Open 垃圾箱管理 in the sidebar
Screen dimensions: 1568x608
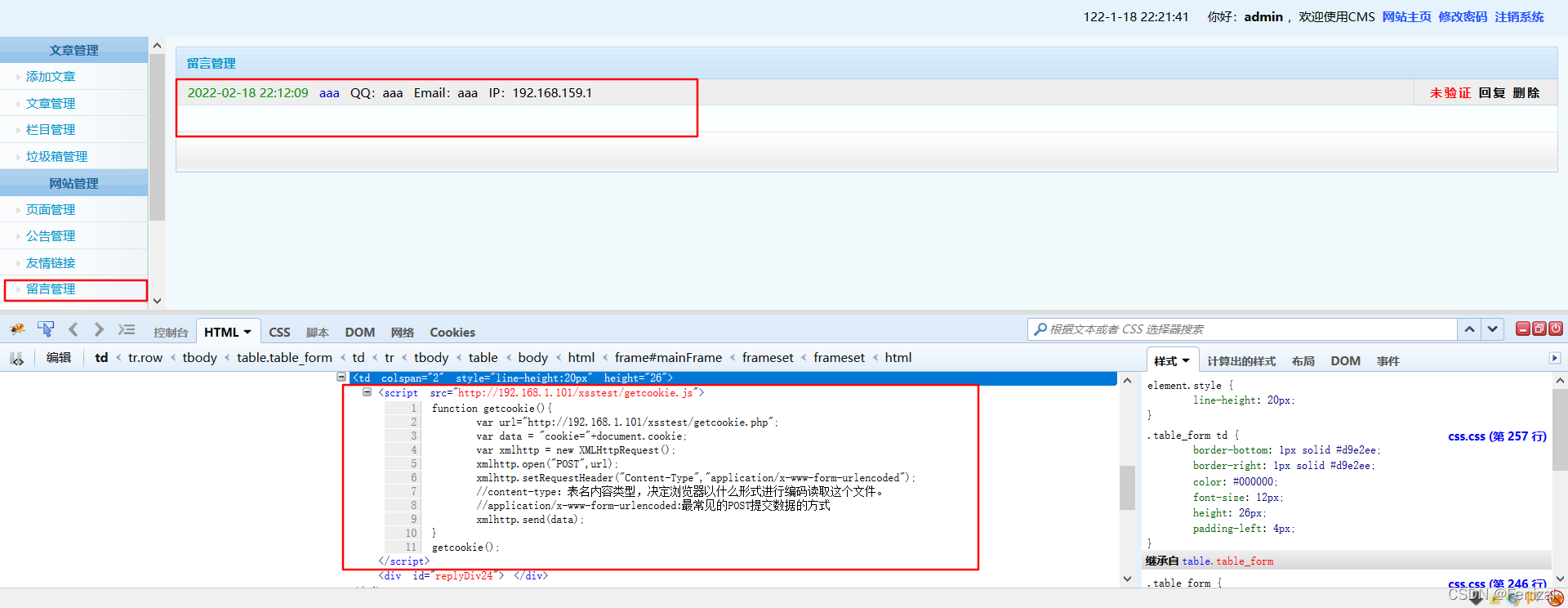click(x=56, y=157)
